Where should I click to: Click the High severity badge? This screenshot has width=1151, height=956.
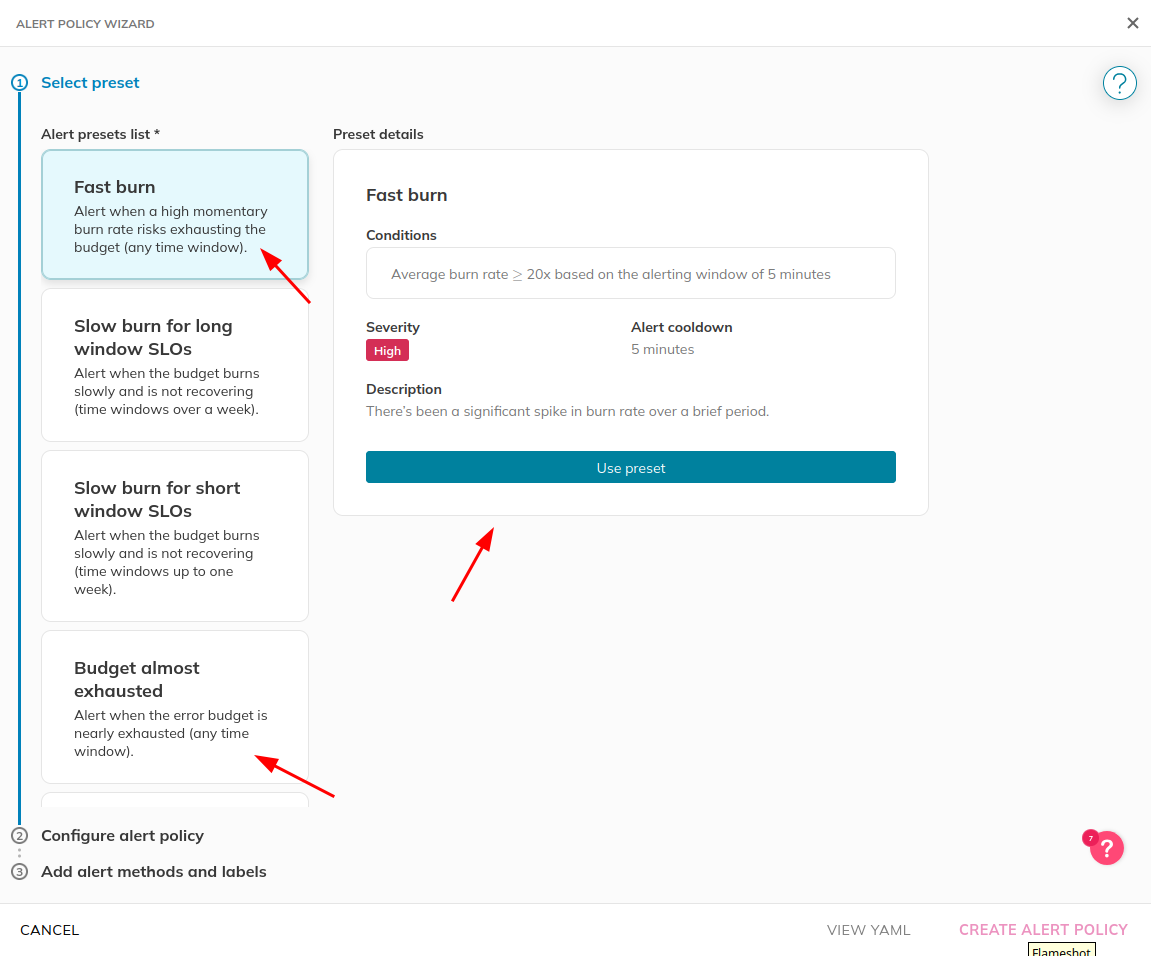point(388,350)
